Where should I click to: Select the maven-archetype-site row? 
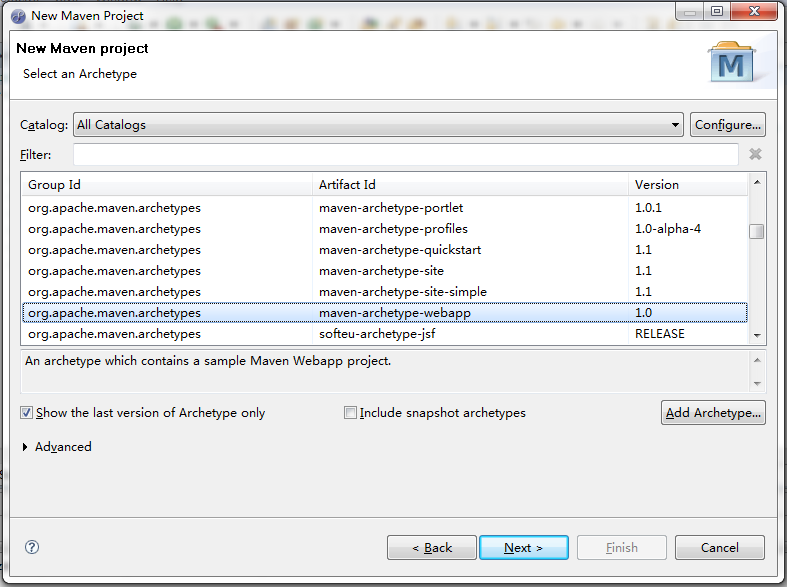coord(385,271)
